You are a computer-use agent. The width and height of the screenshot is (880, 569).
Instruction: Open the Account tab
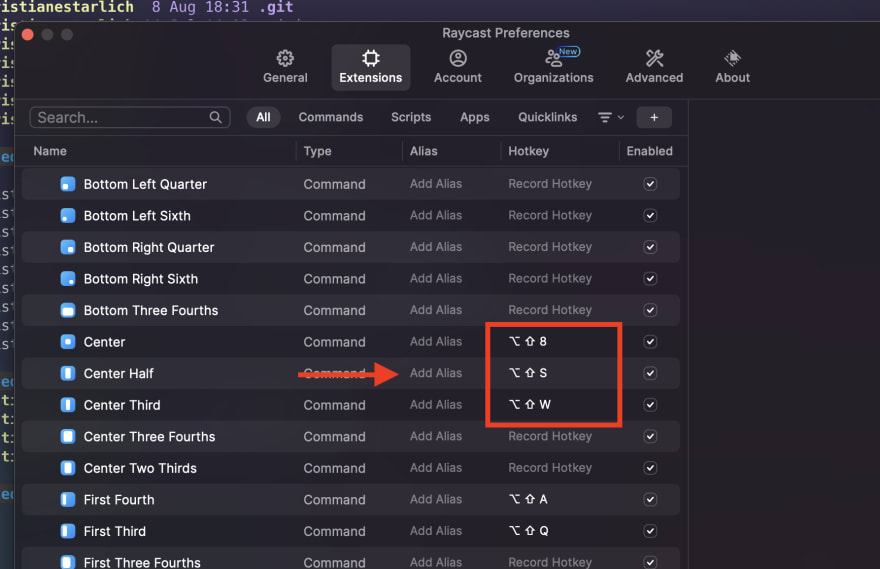[x=457, y=67]
